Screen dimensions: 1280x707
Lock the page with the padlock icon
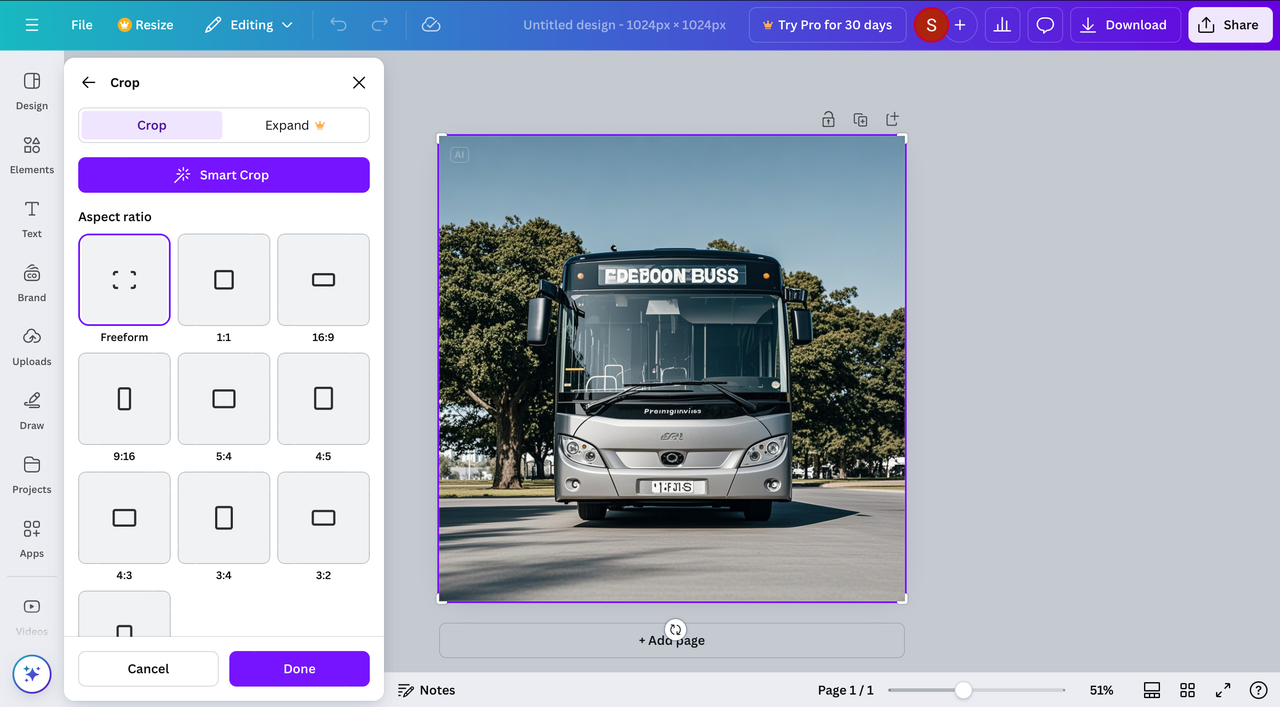pos(828,119)
